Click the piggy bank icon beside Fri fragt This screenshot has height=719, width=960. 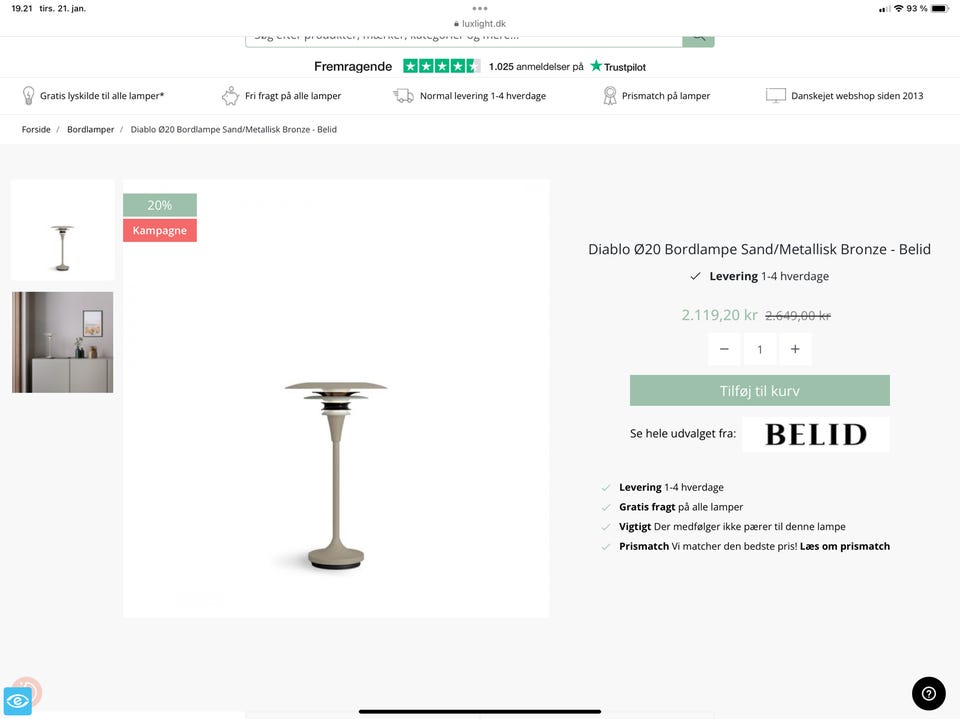pos(230,95)
